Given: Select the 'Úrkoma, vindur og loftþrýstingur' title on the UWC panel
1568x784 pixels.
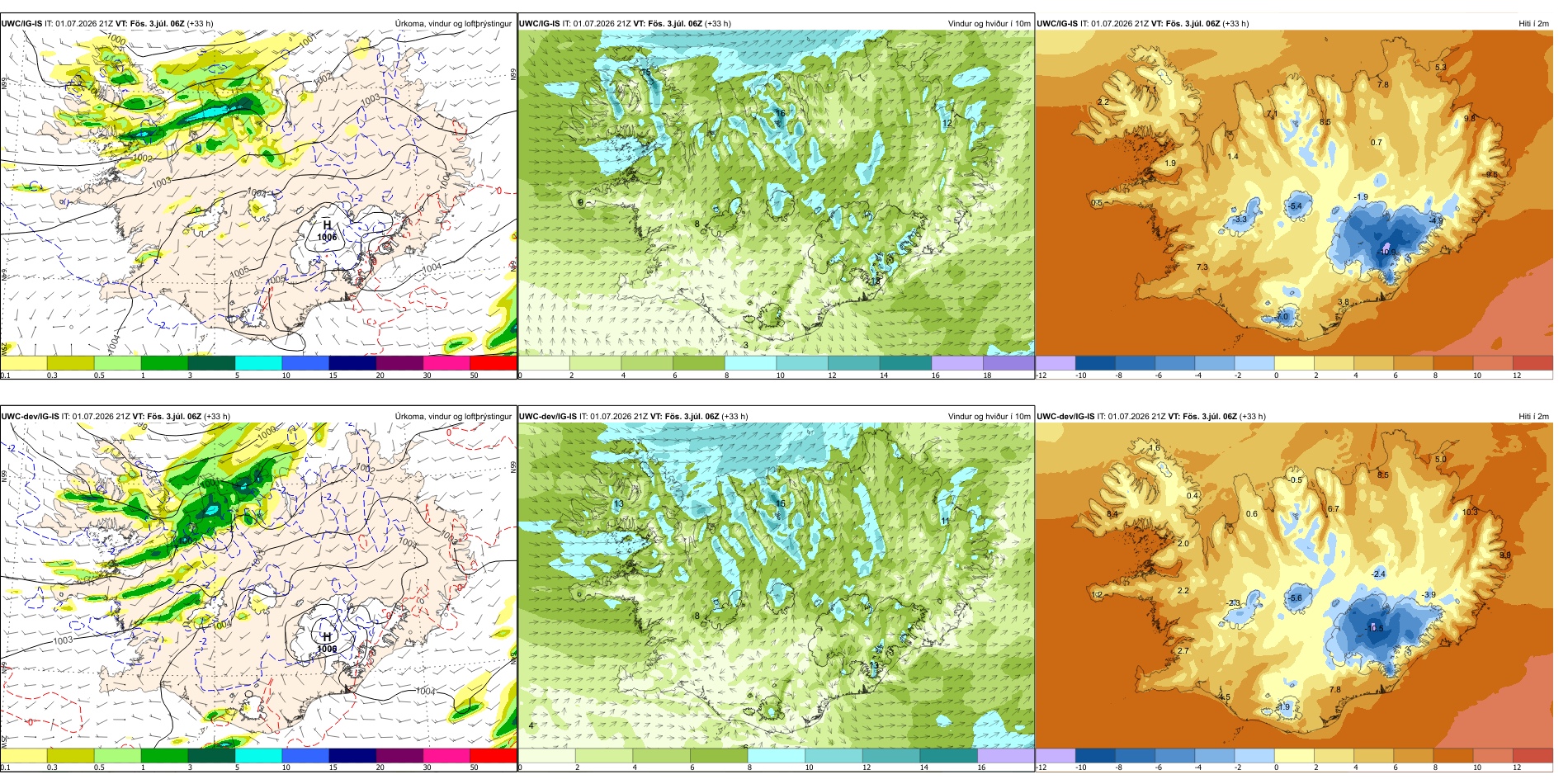Looking at the screenshot, I should 453,23.
